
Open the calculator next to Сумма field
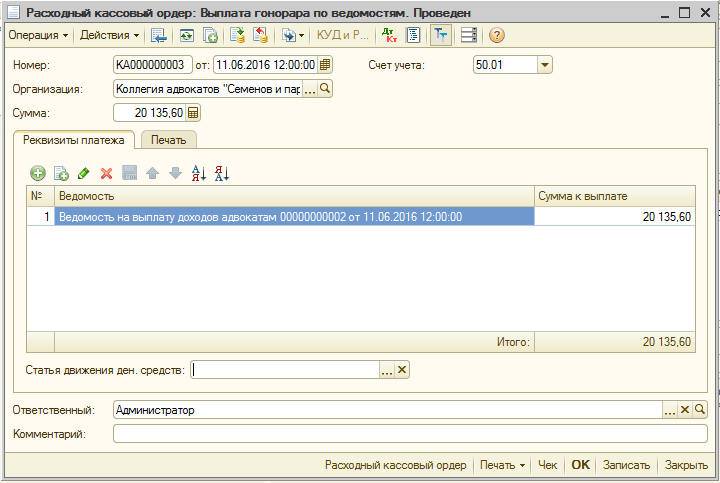(194, 113)
